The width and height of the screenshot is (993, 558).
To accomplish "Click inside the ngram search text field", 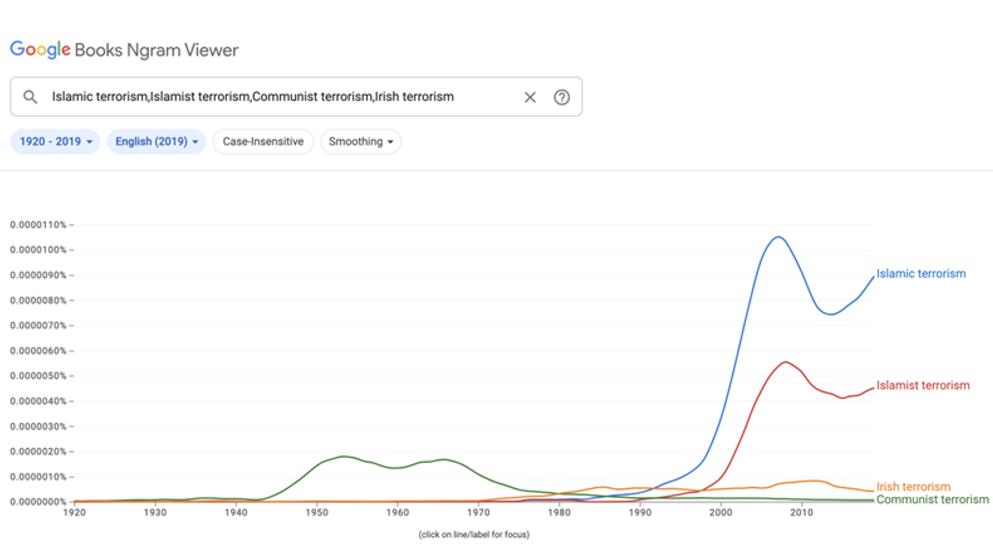I will click(279, 97).
